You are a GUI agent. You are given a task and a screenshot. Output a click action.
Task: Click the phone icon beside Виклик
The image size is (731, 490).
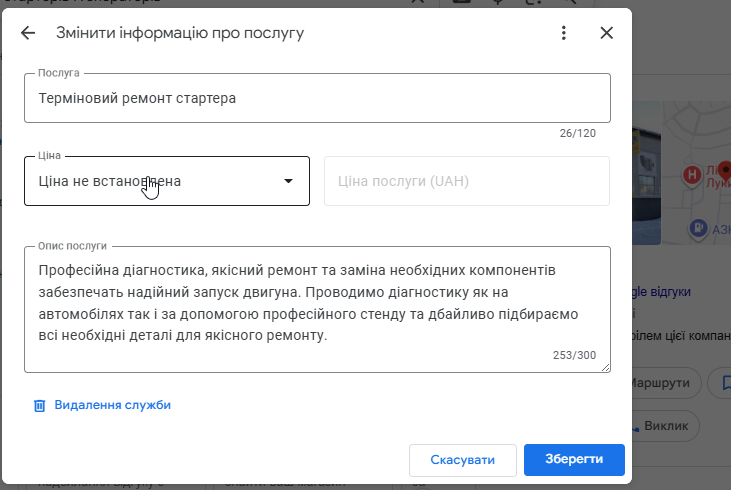[x=636, y=427]
